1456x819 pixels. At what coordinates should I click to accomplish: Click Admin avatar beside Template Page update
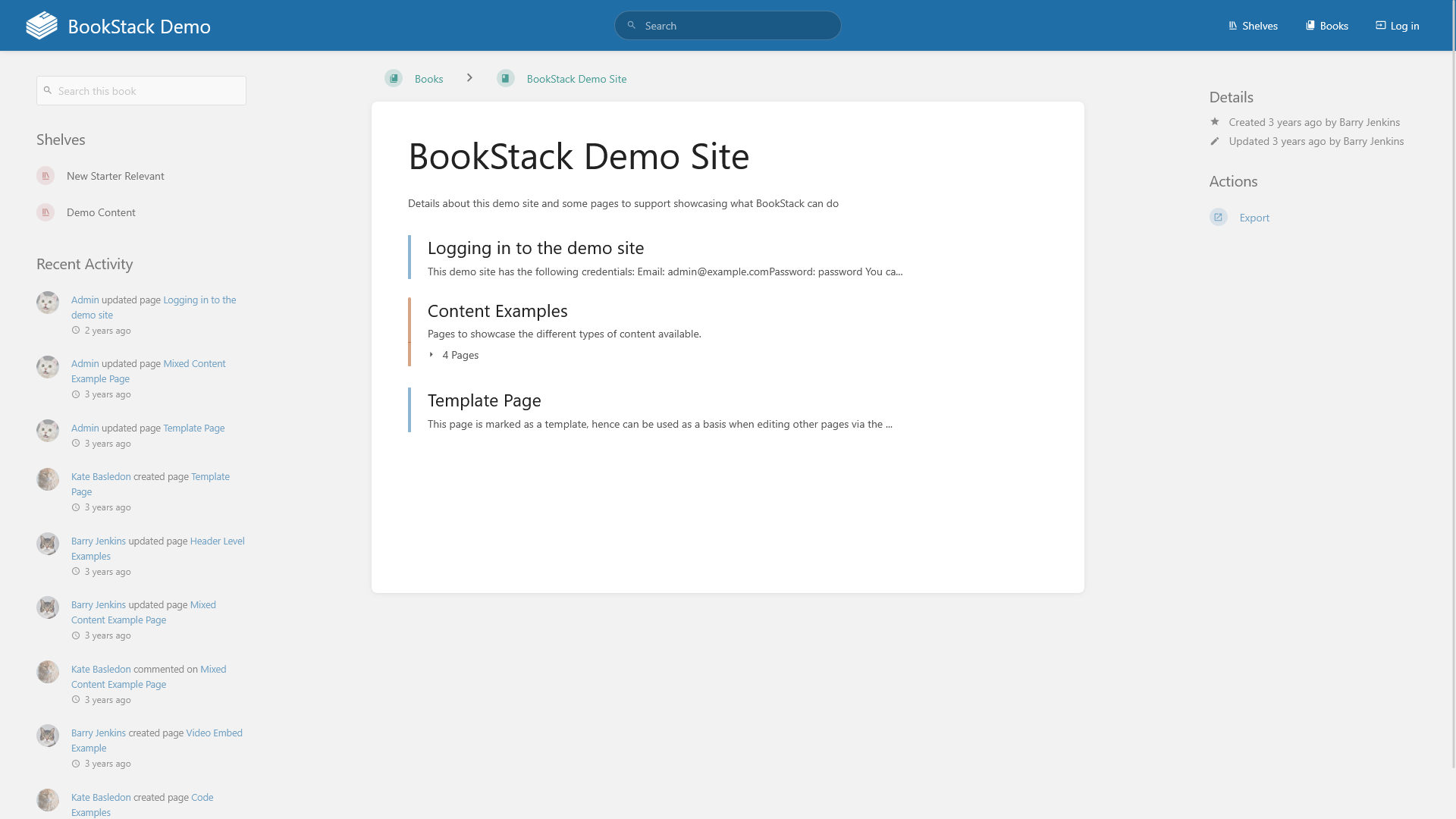tap(48, 431)
